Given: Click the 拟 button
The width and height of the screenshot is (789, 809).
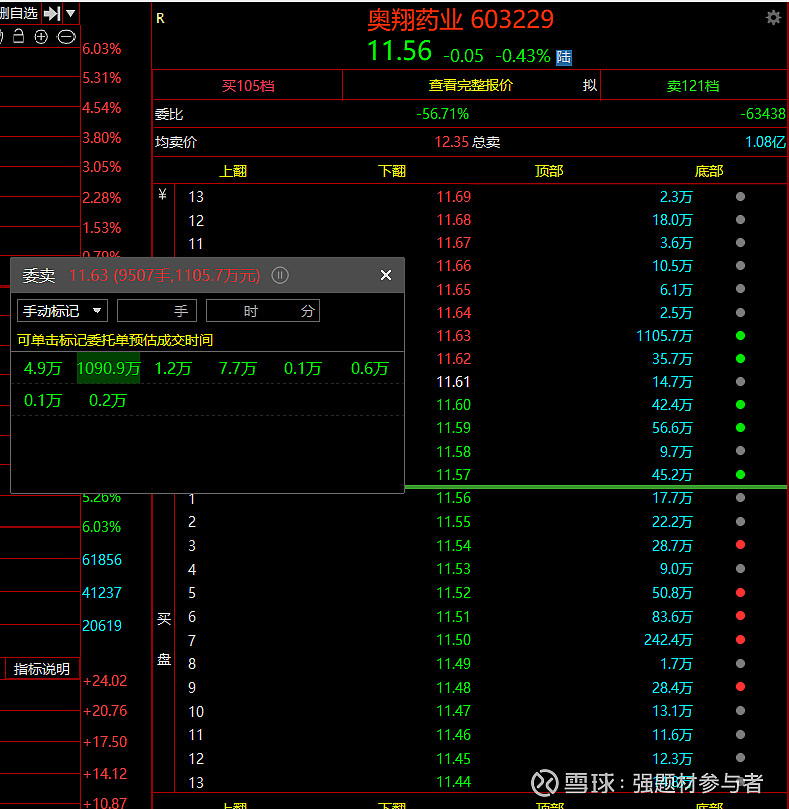Looking at the screenshot, I should [590, 85].
